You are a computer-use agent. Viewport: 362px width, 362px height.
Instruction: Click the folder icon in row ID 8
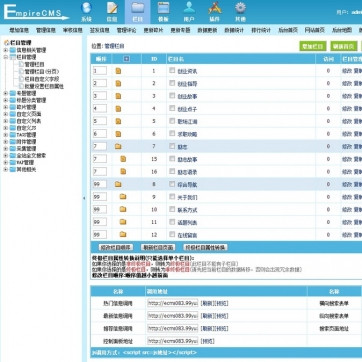point(118,184)
